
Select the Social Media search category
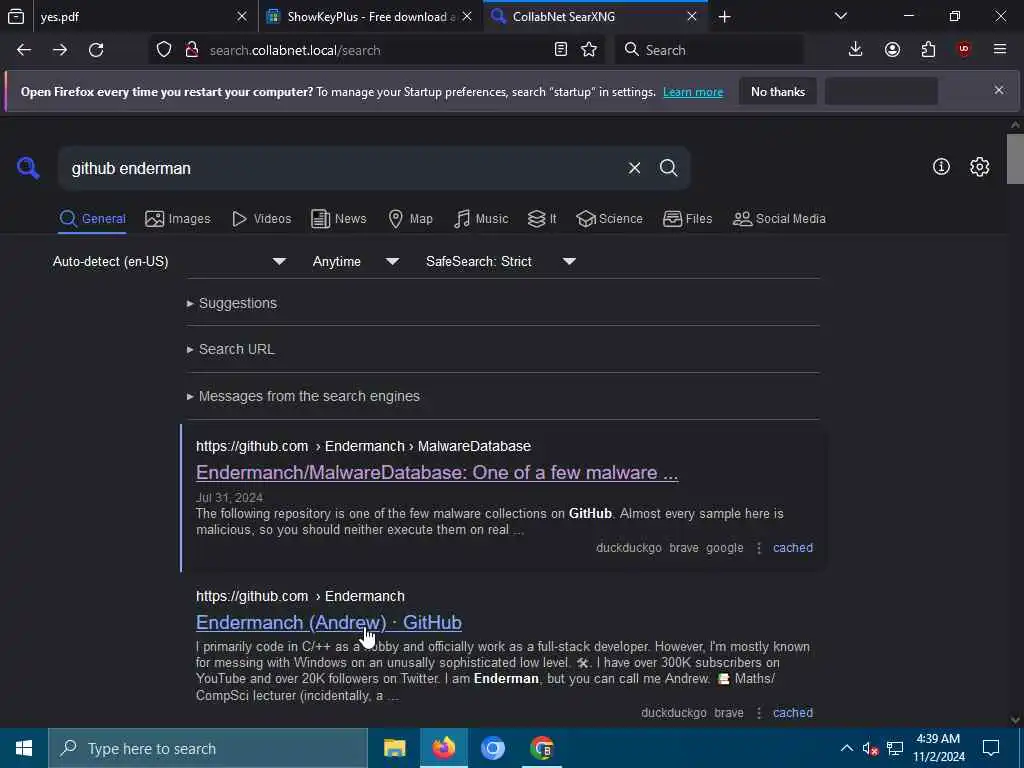point(779,219)
